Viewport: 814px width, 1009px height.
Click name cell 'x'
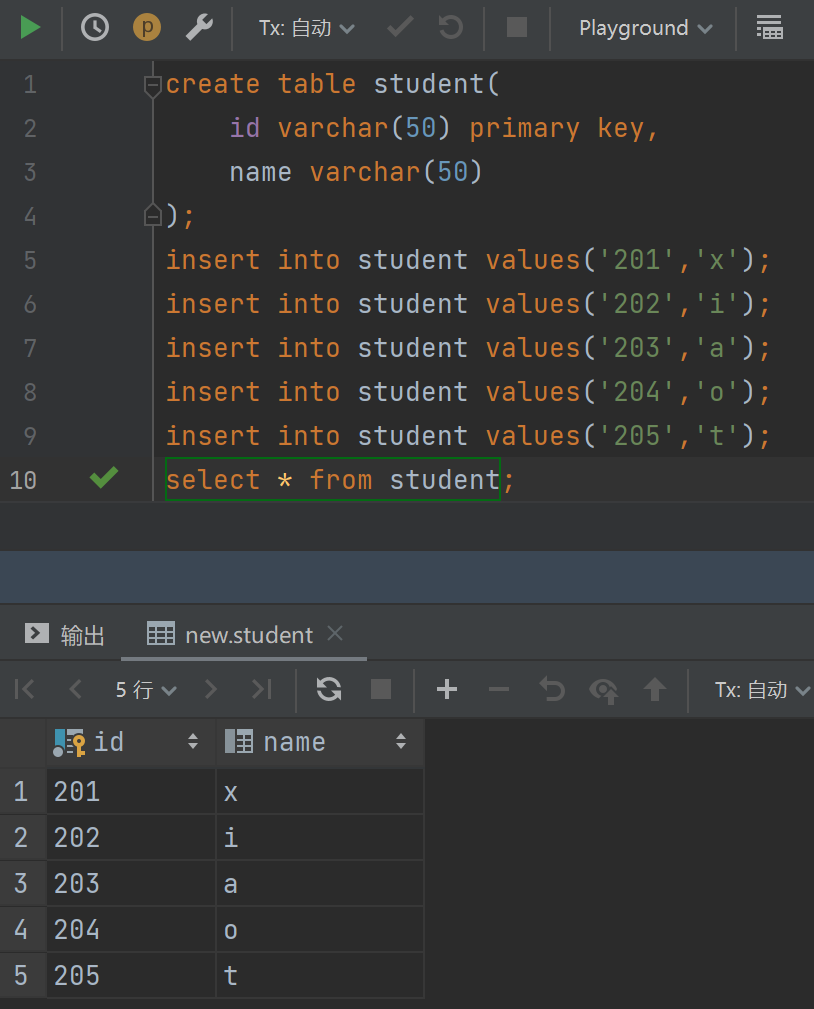[320, 791]
